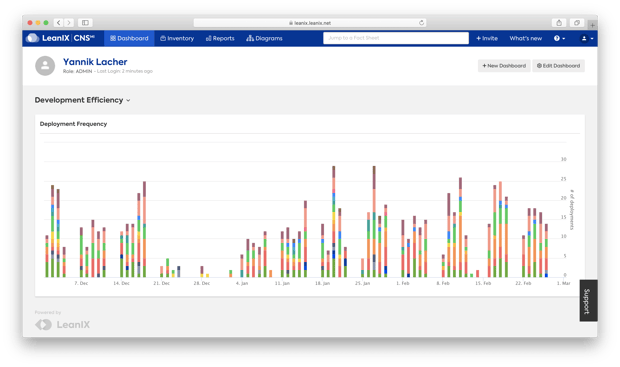
Task: Open the help question mark menu
Action: [x=559, y=38]
